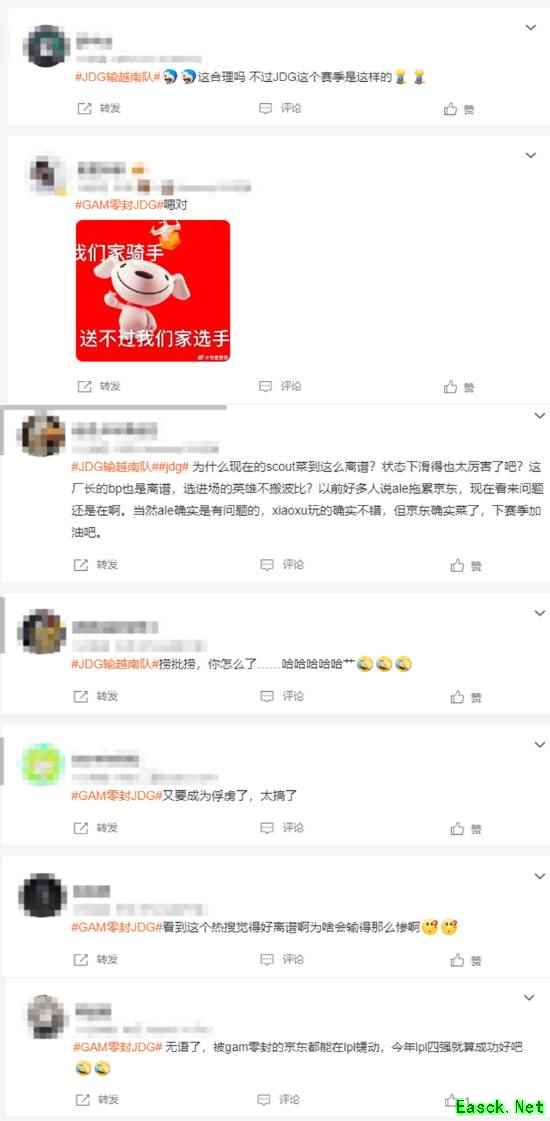
Task: Like the '又要成为俘虏了' post
Action: [466, 829]
